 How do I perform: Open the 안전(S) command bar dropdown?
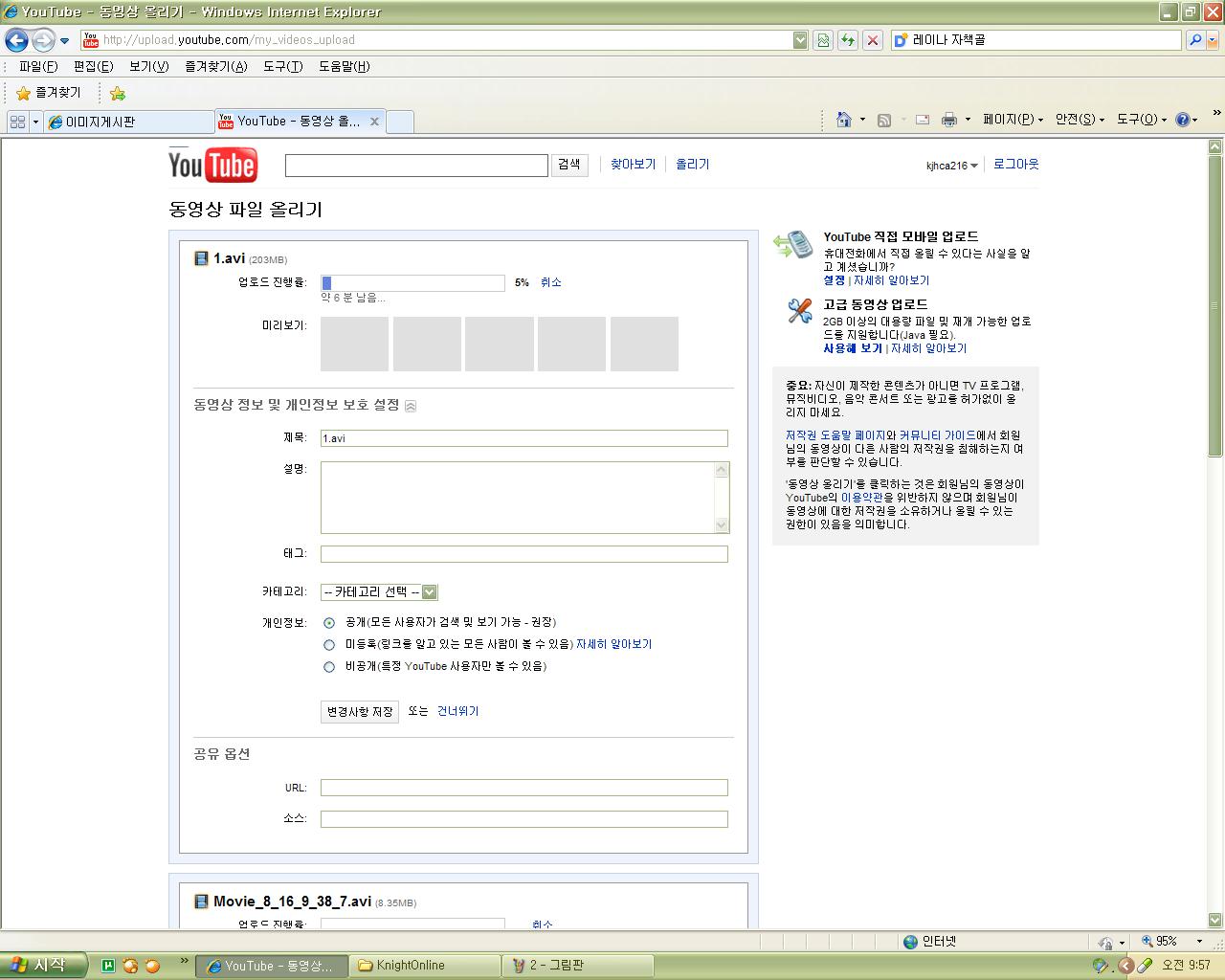click(x=1080, y=120)
